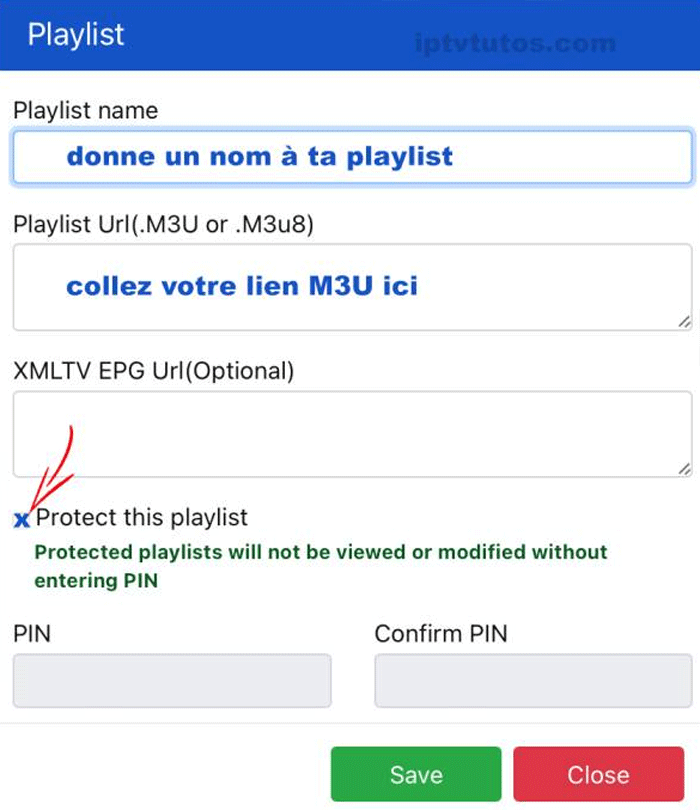Click the Playlist name input field
The image size is (700, 810).
pos(352,157)
